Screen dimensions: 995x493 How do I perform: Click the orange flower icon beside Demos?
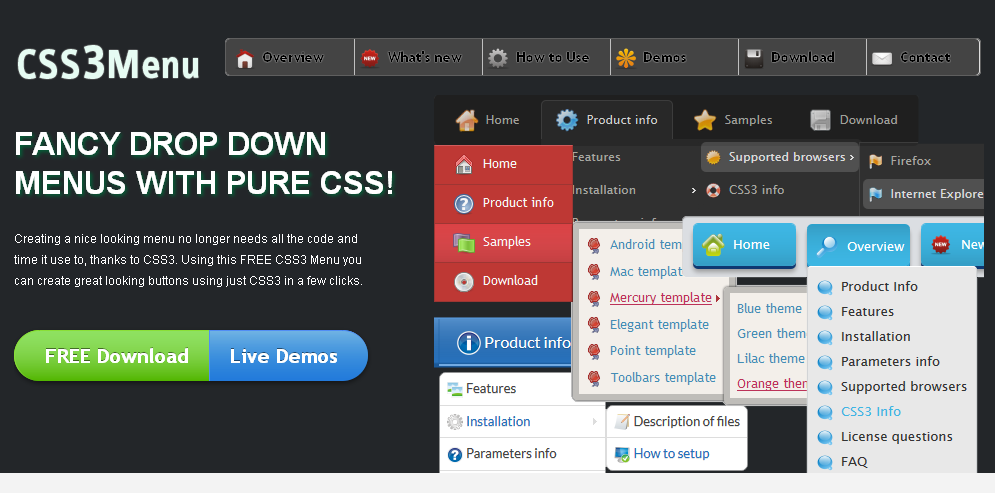(x=626, y=58)
